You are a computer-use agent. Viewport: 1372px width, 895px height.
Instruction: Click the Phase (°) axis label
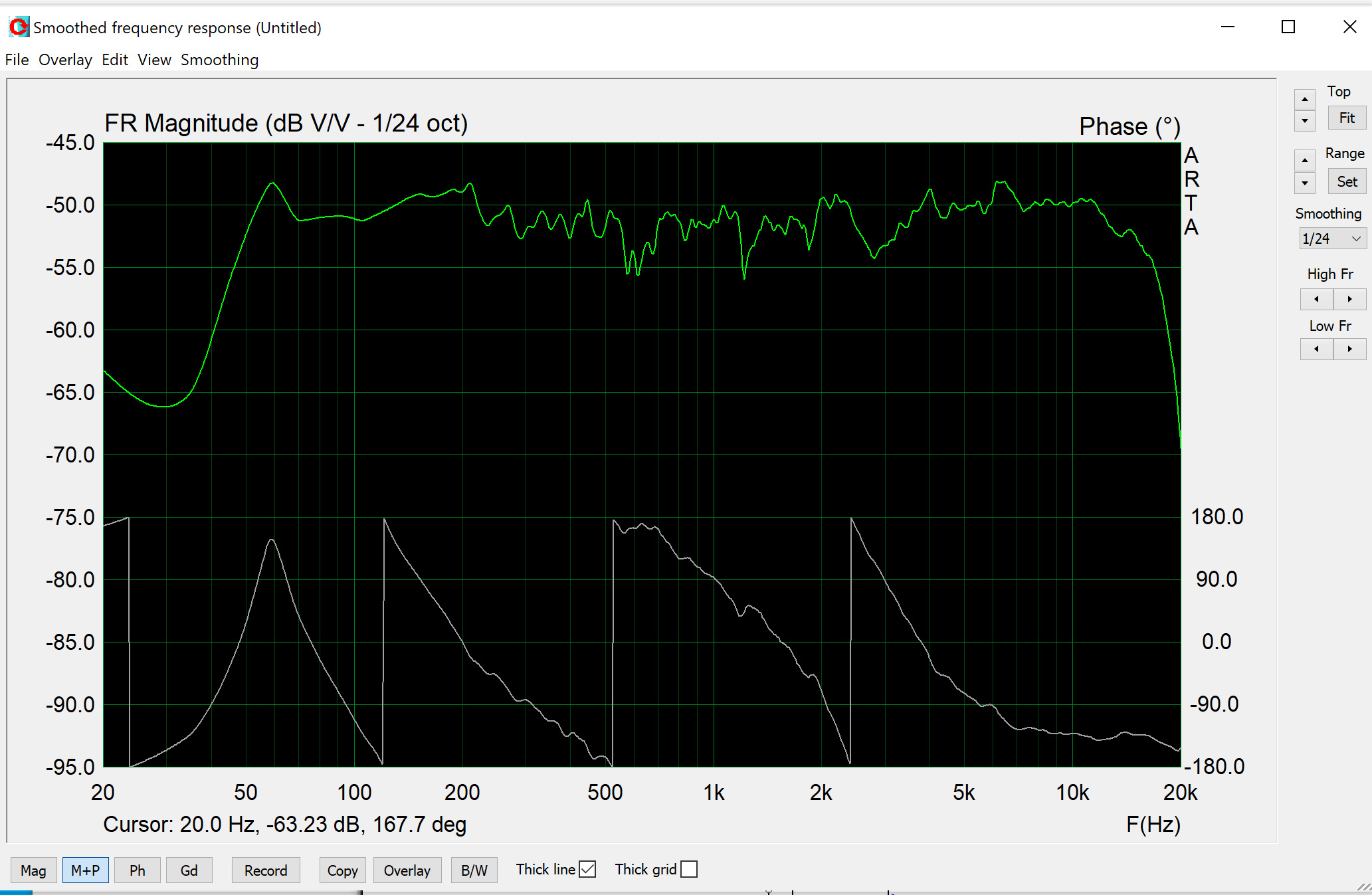click(x=1129, y=126)
